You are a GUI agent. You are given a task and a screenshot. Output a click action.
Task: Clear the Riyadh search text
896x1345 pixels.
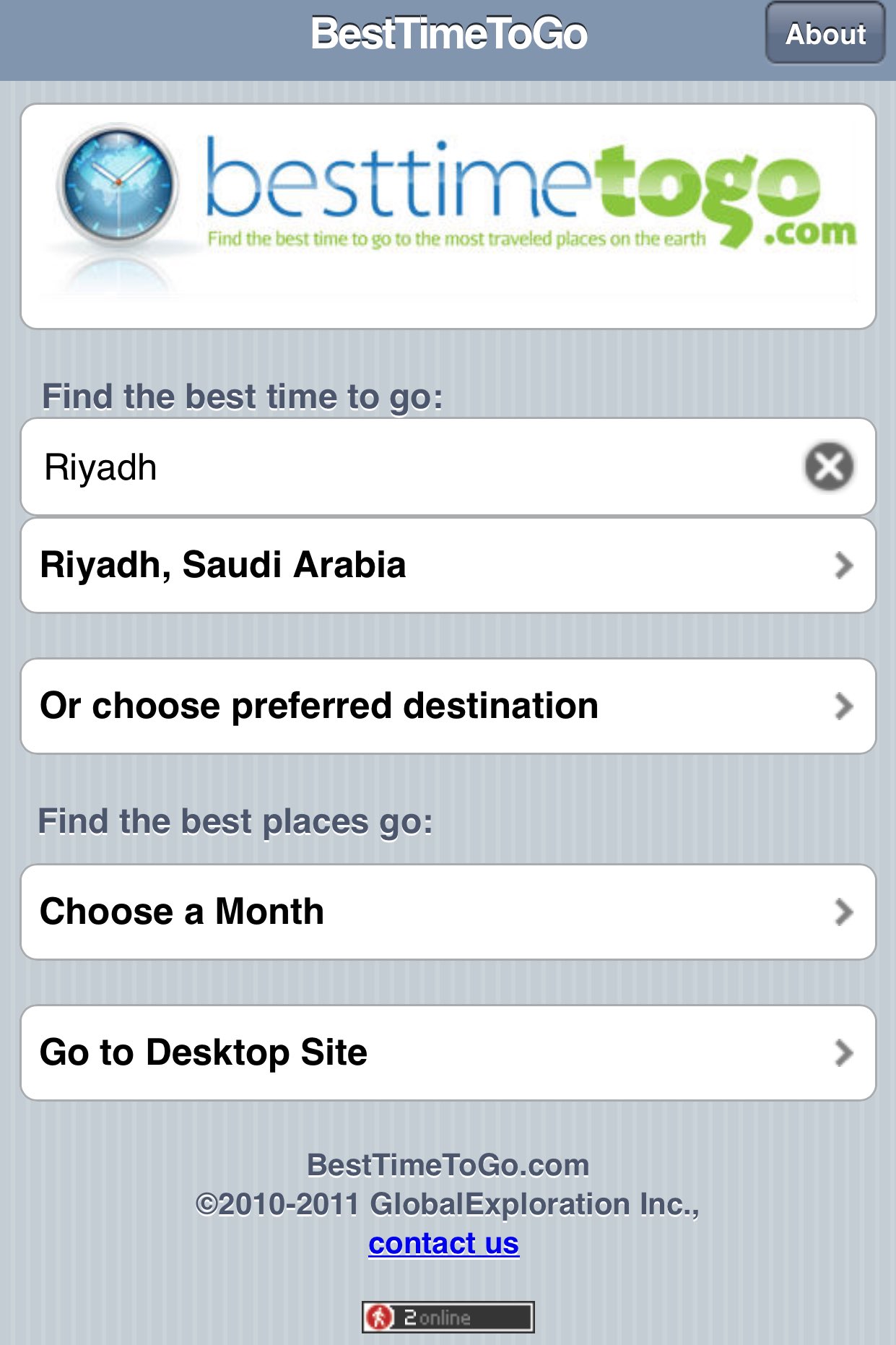pos(829,467)
